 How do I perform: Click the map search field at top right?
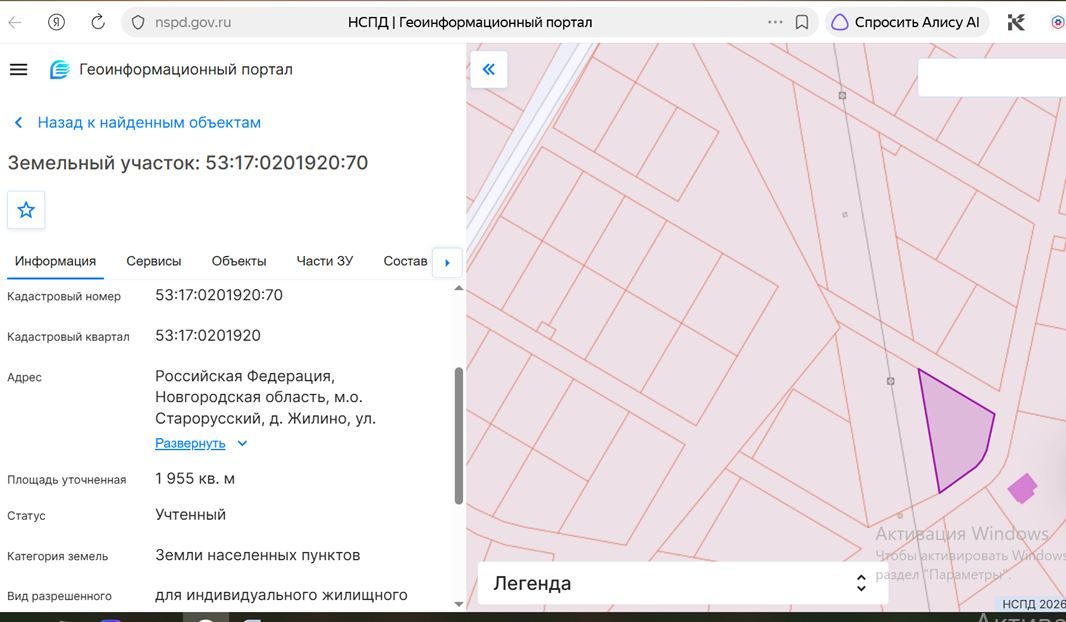(x=992, y=77)
